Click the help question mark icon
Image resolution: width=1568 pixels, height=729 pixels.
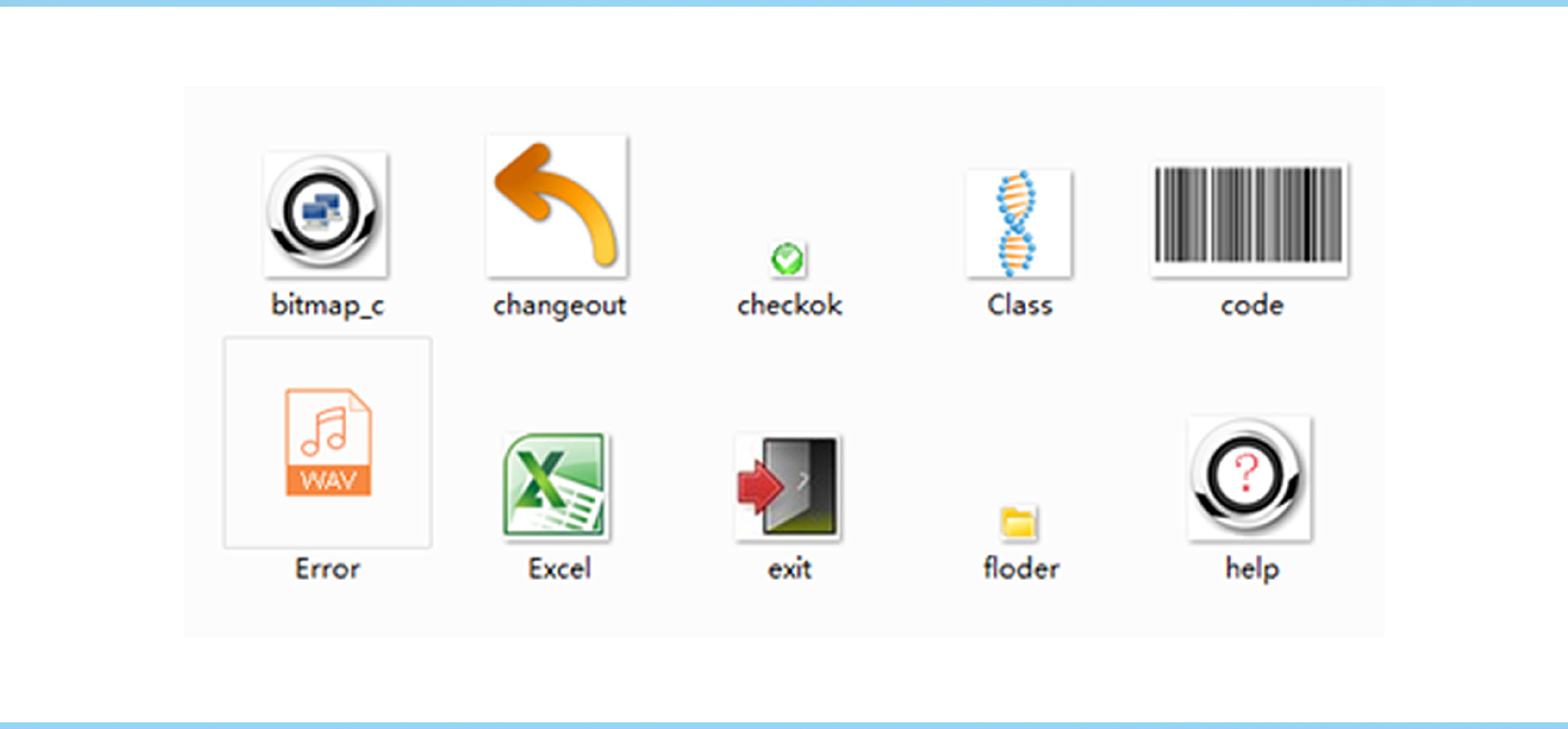click(1249, 478)
